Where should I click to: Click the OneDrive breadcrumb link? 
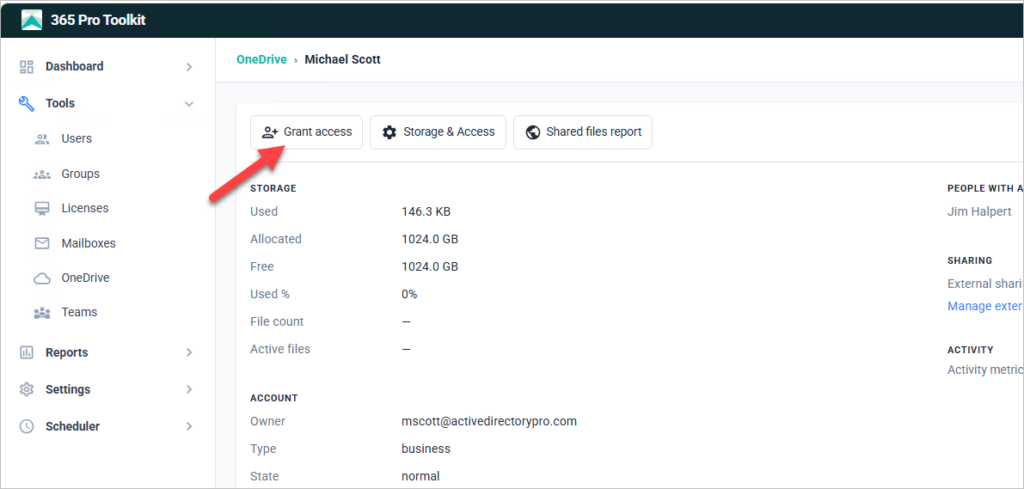coord(261,59)
